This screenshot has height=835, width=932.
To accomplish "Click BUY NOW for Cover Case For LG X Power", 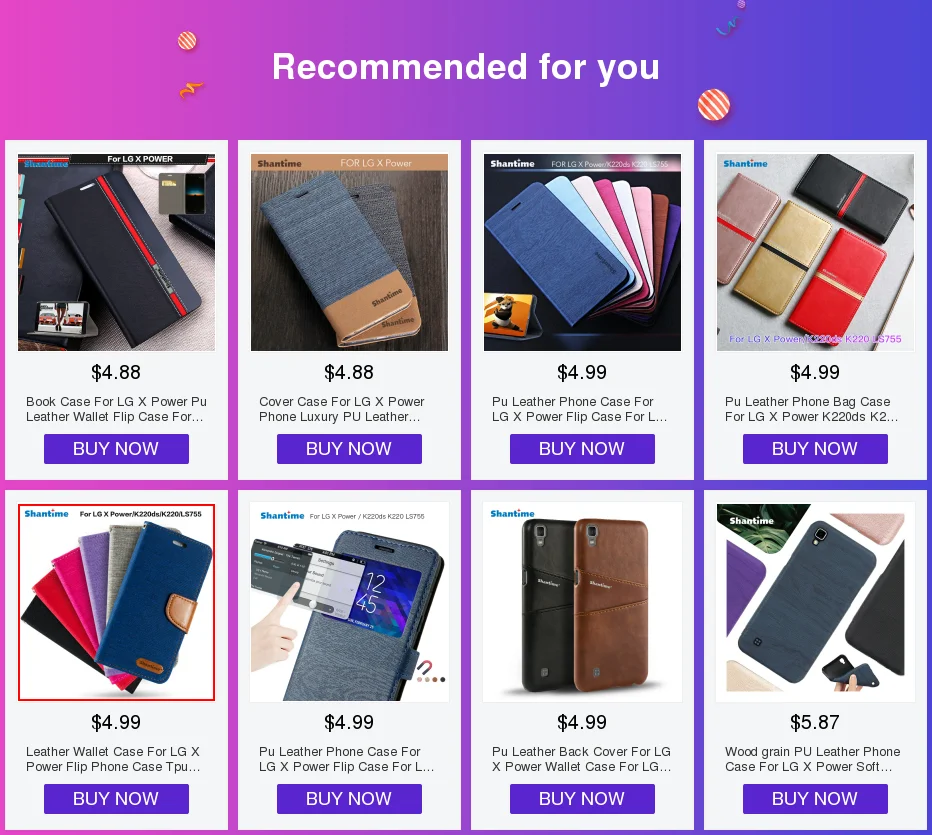I will pyautogui.click(x=349, y=449).
